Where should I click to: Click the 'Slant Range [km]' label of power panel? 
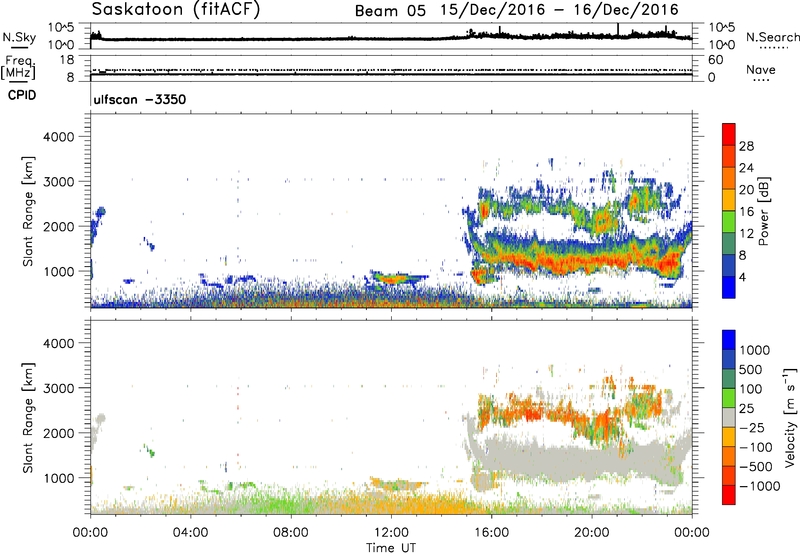[x=28, y=211]
